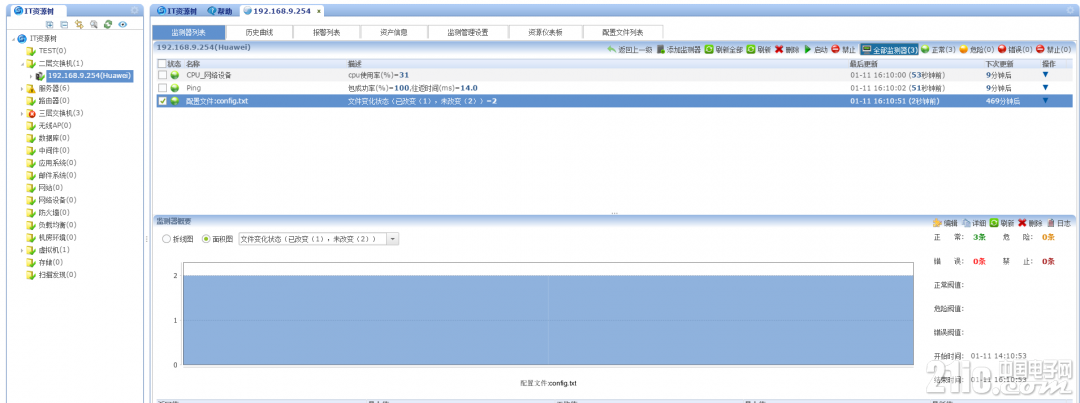Screen dimensions: 1080x403
Task: Click the magnifier search icon in the tree toolbar
Action: (x=94, y=24)
